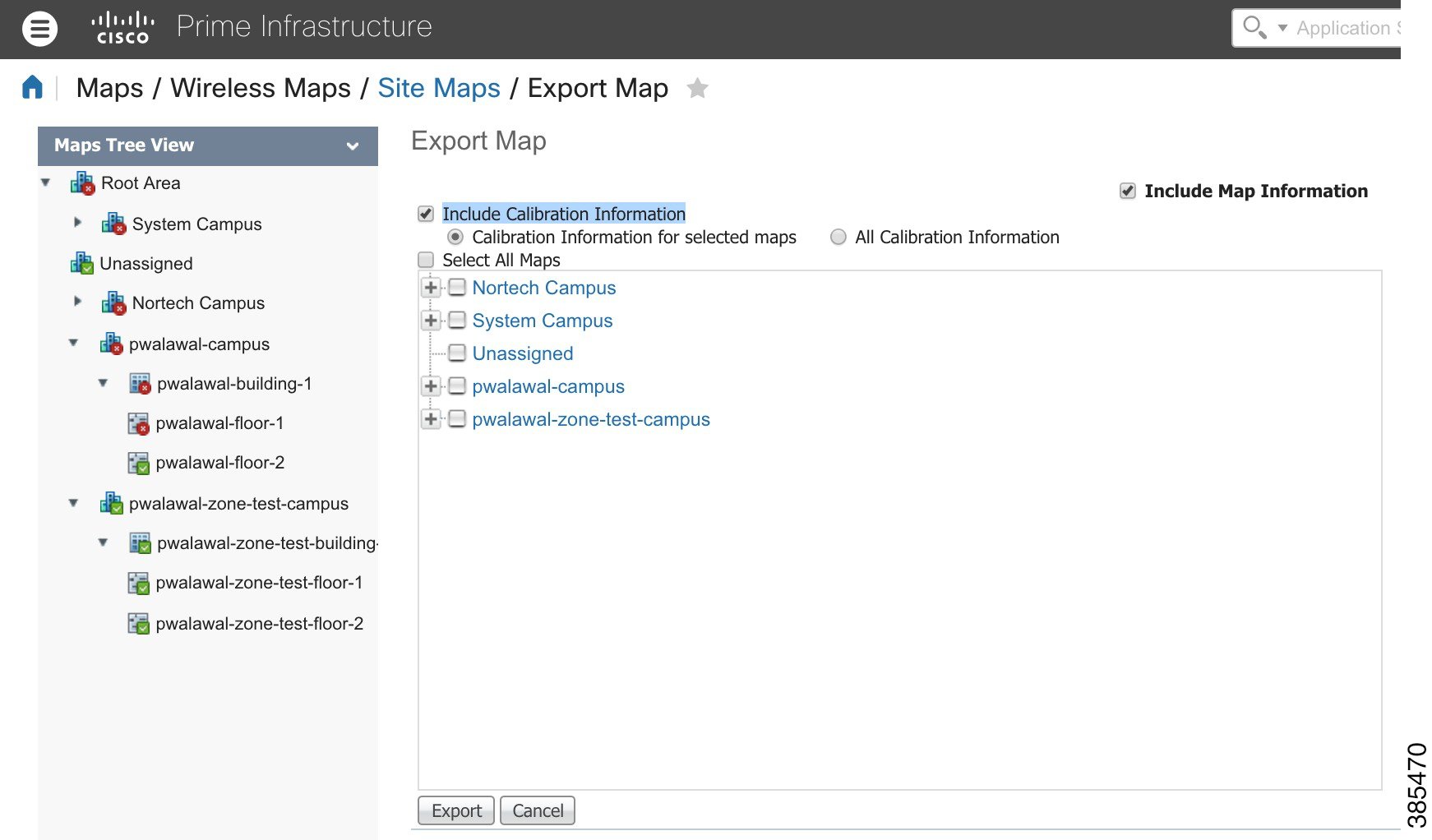
Task: Open System Campus link in export list
Action: pos(543,321)
